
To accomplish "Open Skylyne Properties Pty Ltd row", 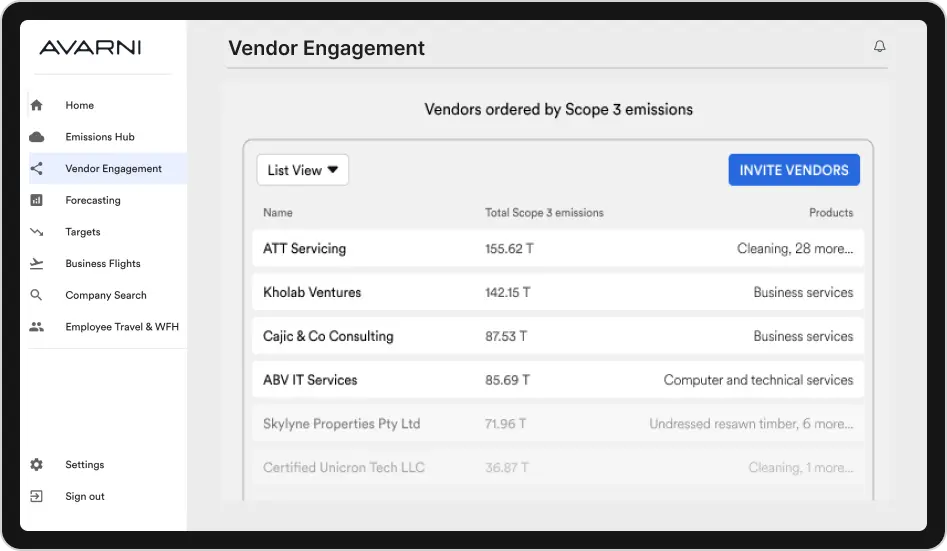I will coord(558,424).
